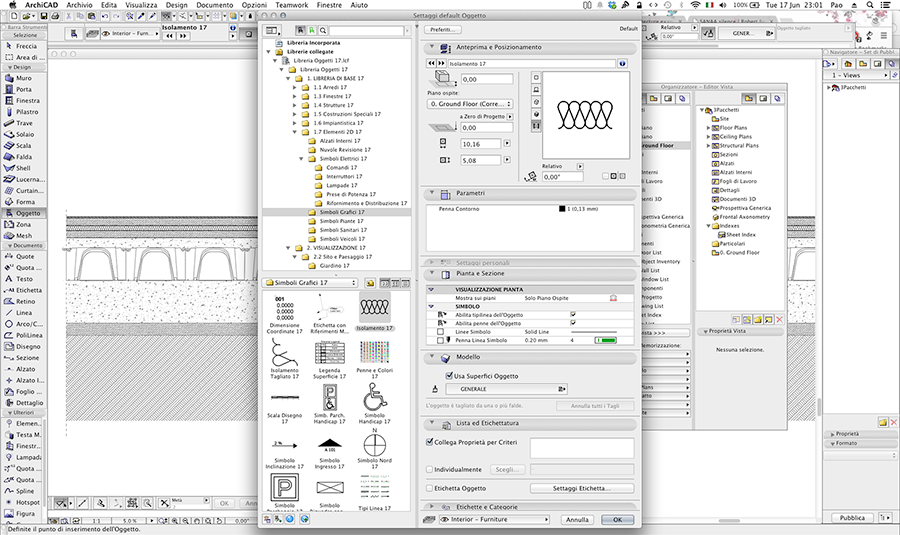
Task: Select the Porta door tool
Action: 24,90
